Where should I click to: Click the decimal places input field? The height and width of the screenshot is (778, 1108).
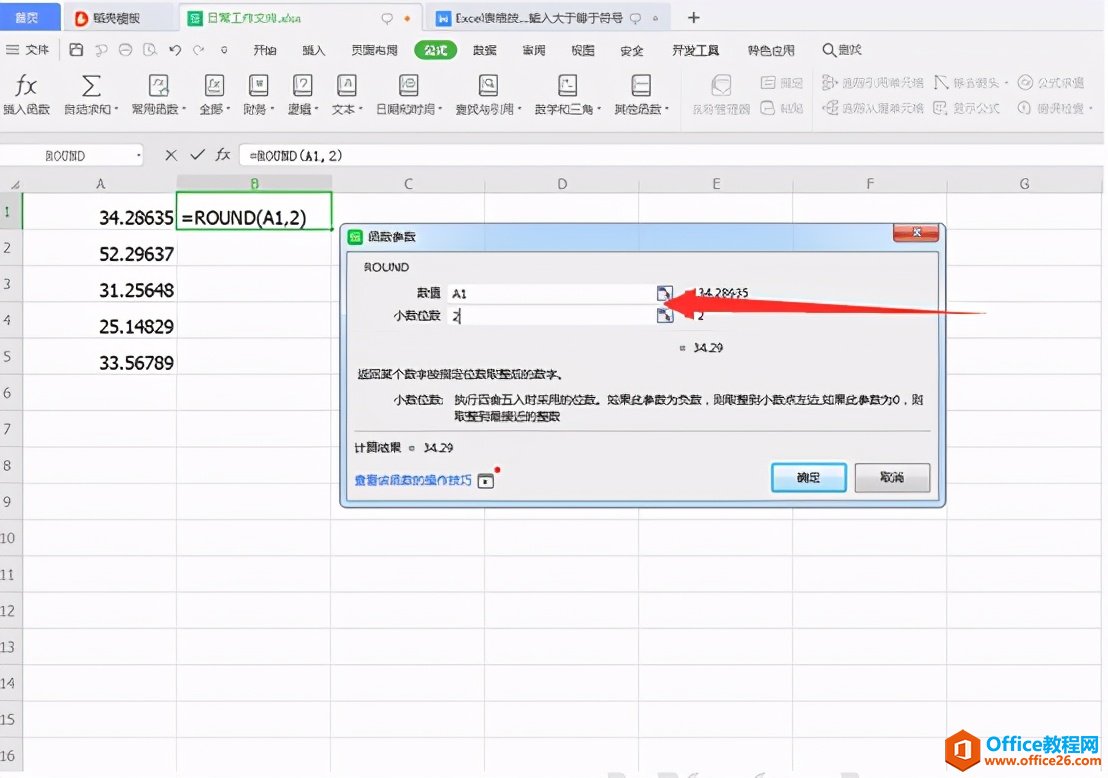pyautogui.click(x=552, y=316)
